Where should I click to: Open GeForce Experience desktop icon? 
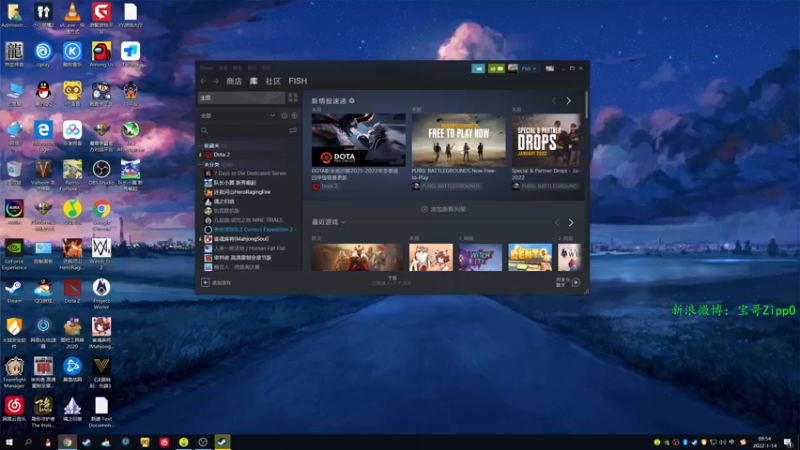(14, 255)
